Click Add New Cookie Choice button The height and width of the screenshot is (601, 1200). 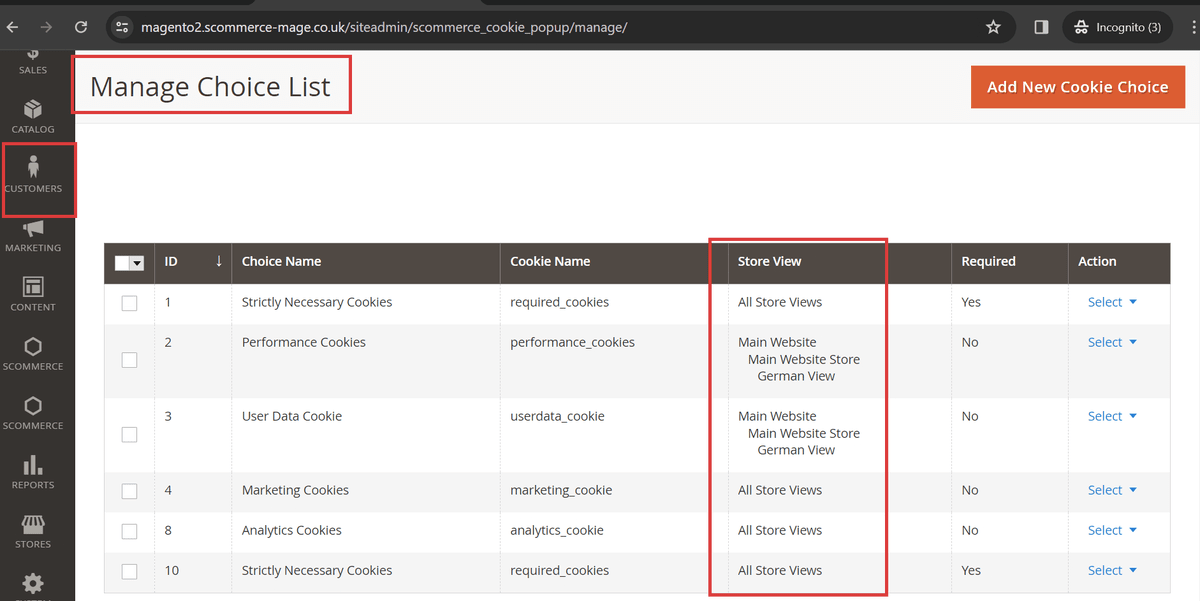1077,87
